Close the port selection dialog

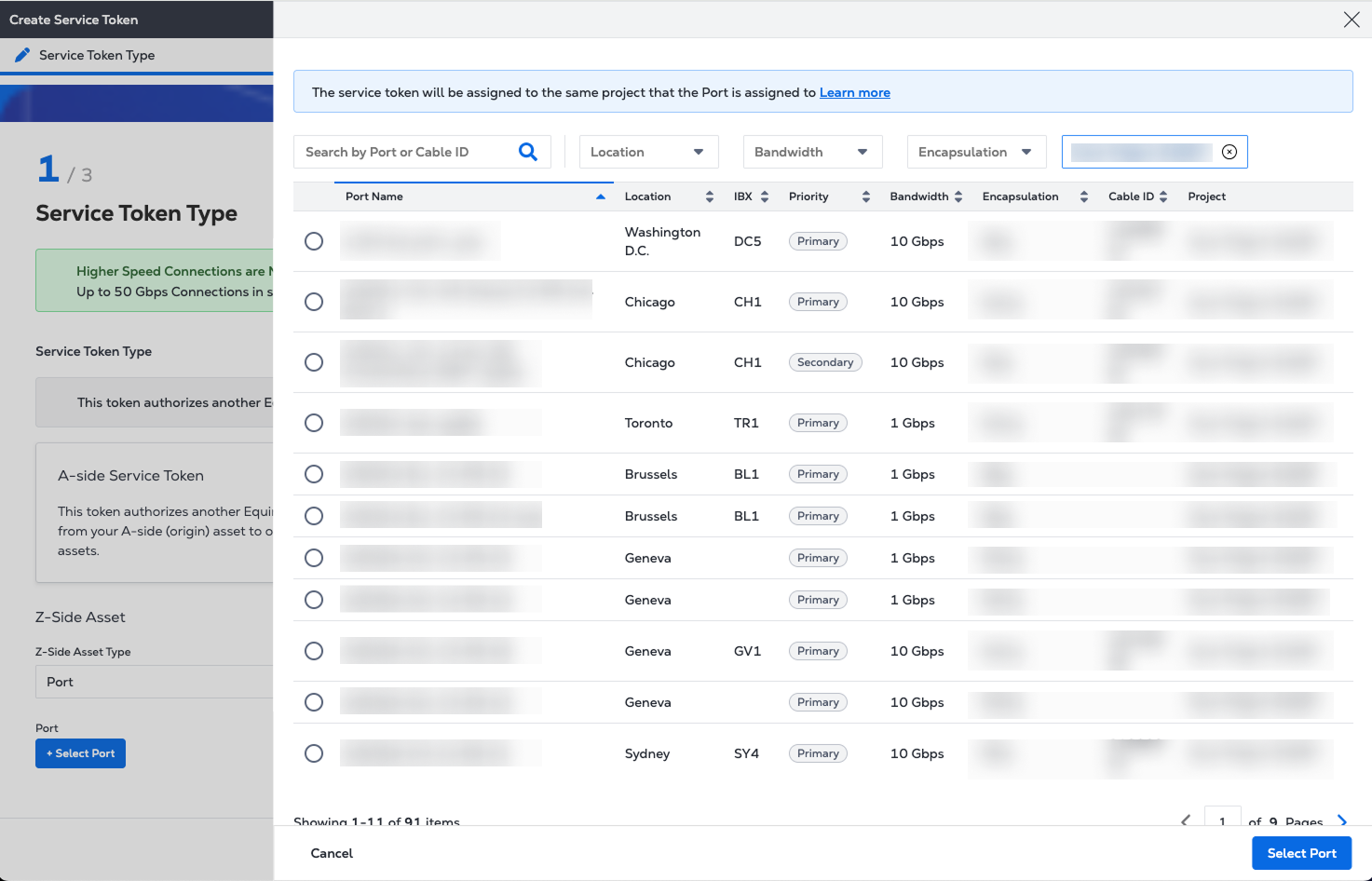1352,20
